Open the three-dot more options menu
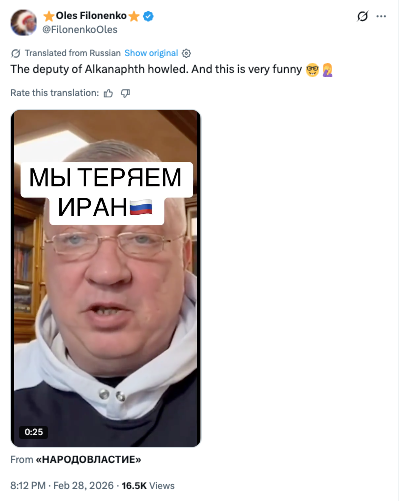 tap(381, 16)
